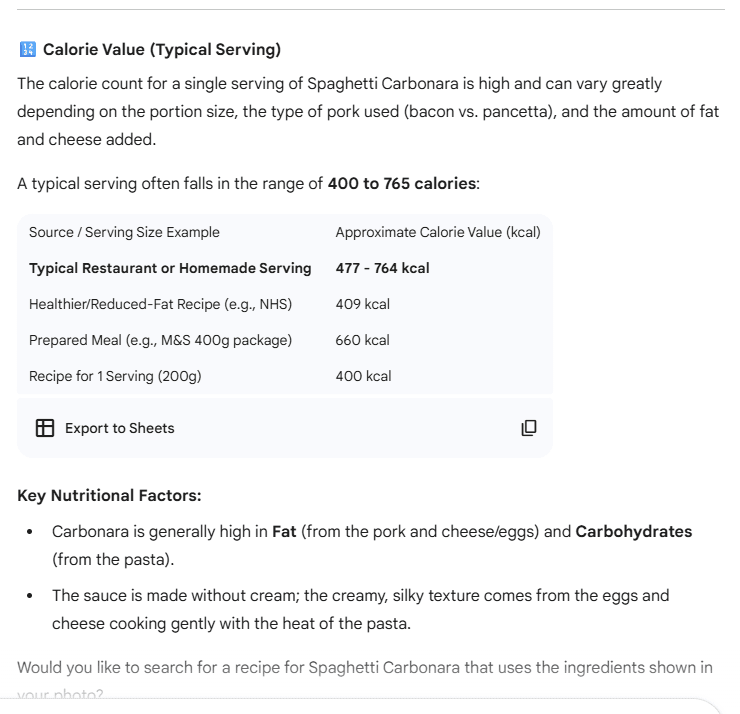The width and height of the screenshot is (740, 714).
Task: Click the 'Key Nutritional Factors:' heading
Action: (109, 495)
